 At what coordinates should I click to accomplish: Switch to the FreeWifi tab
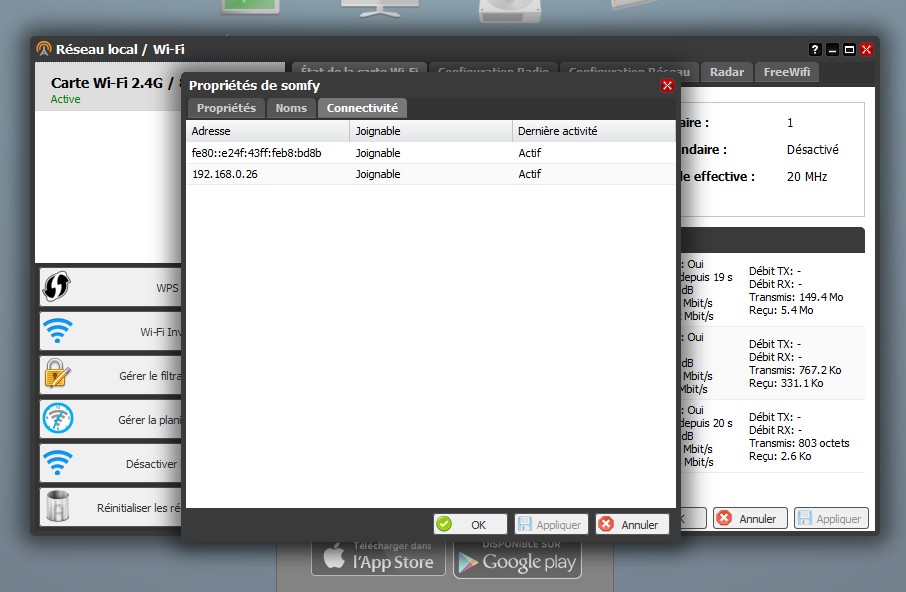788,72
